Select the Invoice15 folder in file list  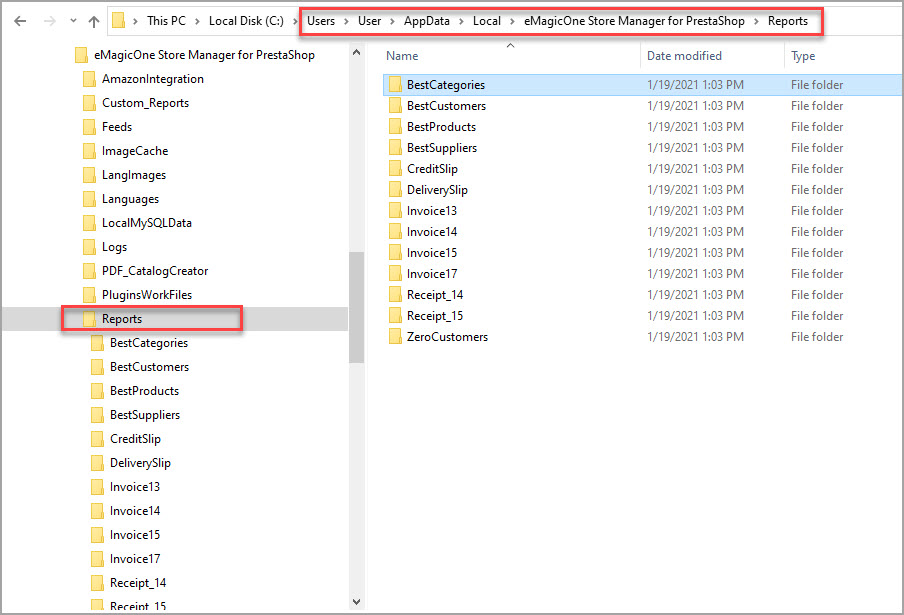[432, 253]
